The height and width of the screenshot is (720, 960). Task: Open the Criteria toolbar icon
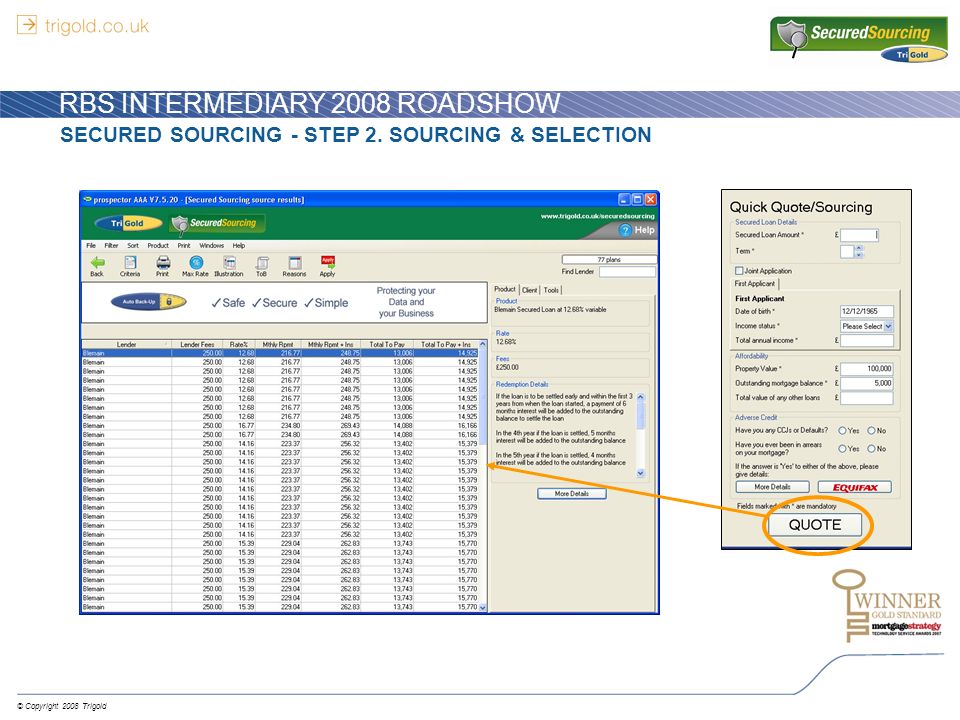click(130, 263)
